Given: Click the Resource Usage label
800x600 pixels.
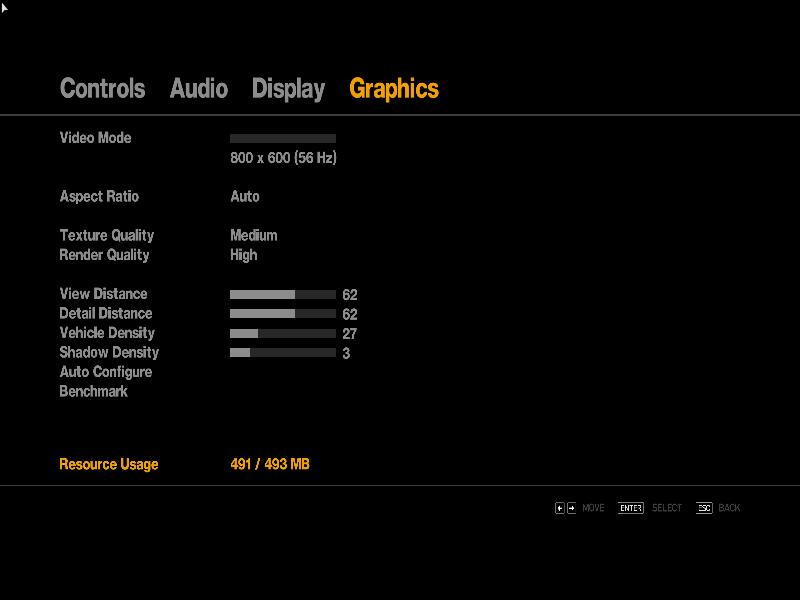Looking at the screenshot, I should 109,464.
